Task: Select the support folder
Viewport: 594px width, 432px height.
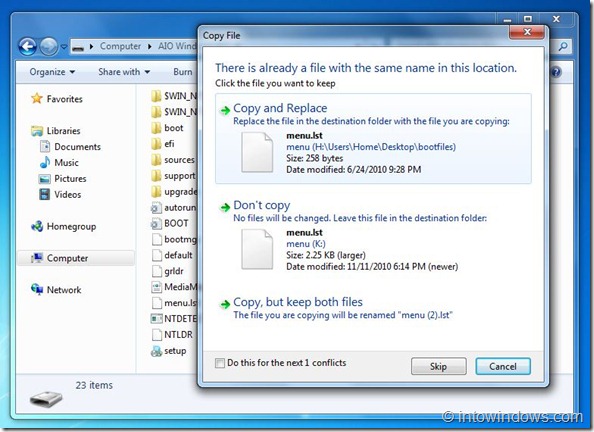Action: pyautogui.click(x=180, y=176)
